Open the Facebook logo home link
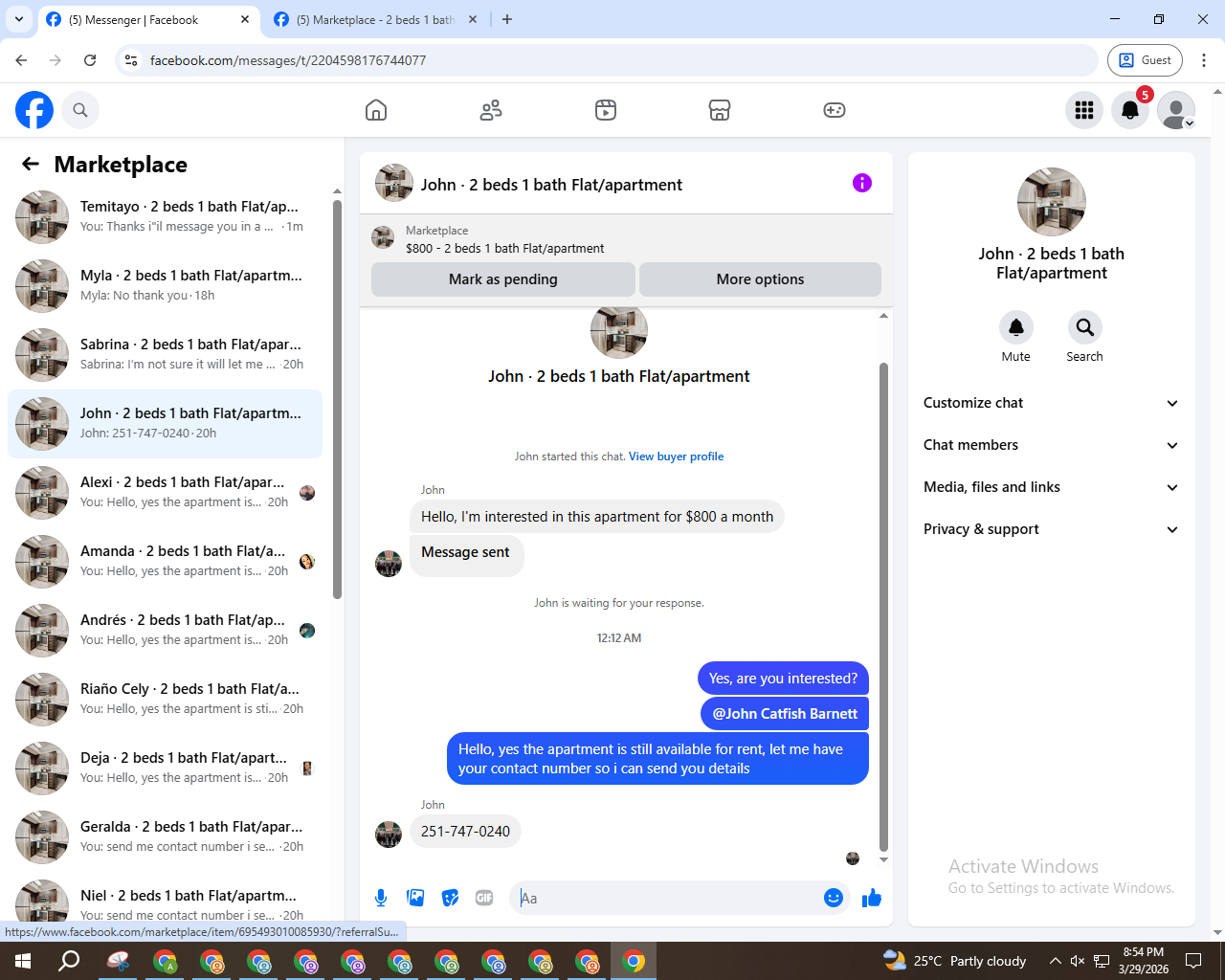 (x=34, y=110)
